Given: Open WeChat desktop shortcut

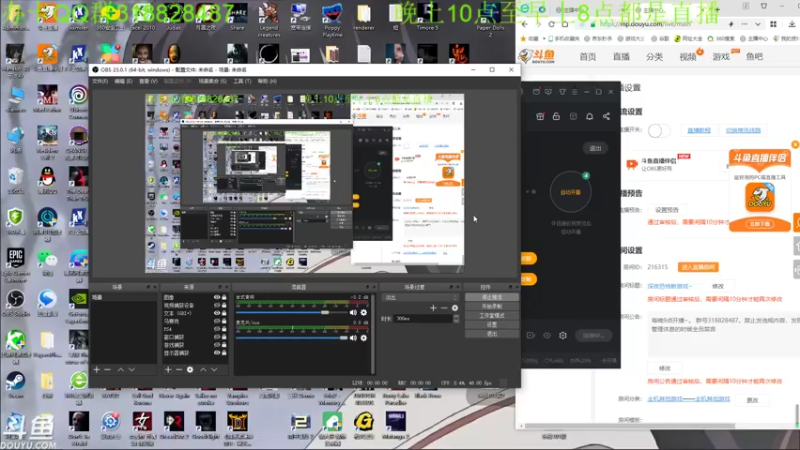Looking at the screenshot, I should 47,264.
